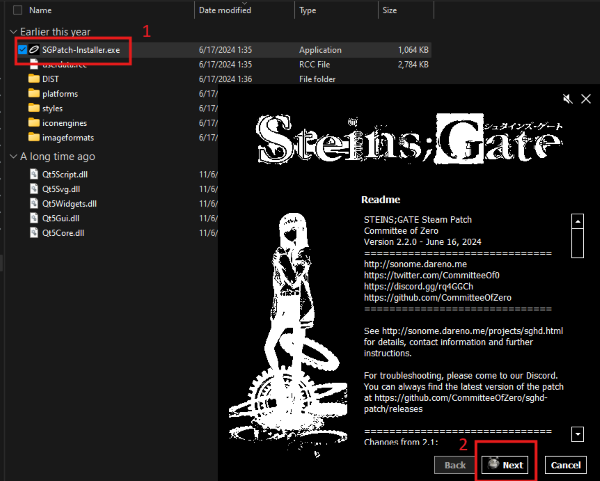Click the 6/17/2024 1:36 date cell
600x481 pixels.
pos(225,79)
